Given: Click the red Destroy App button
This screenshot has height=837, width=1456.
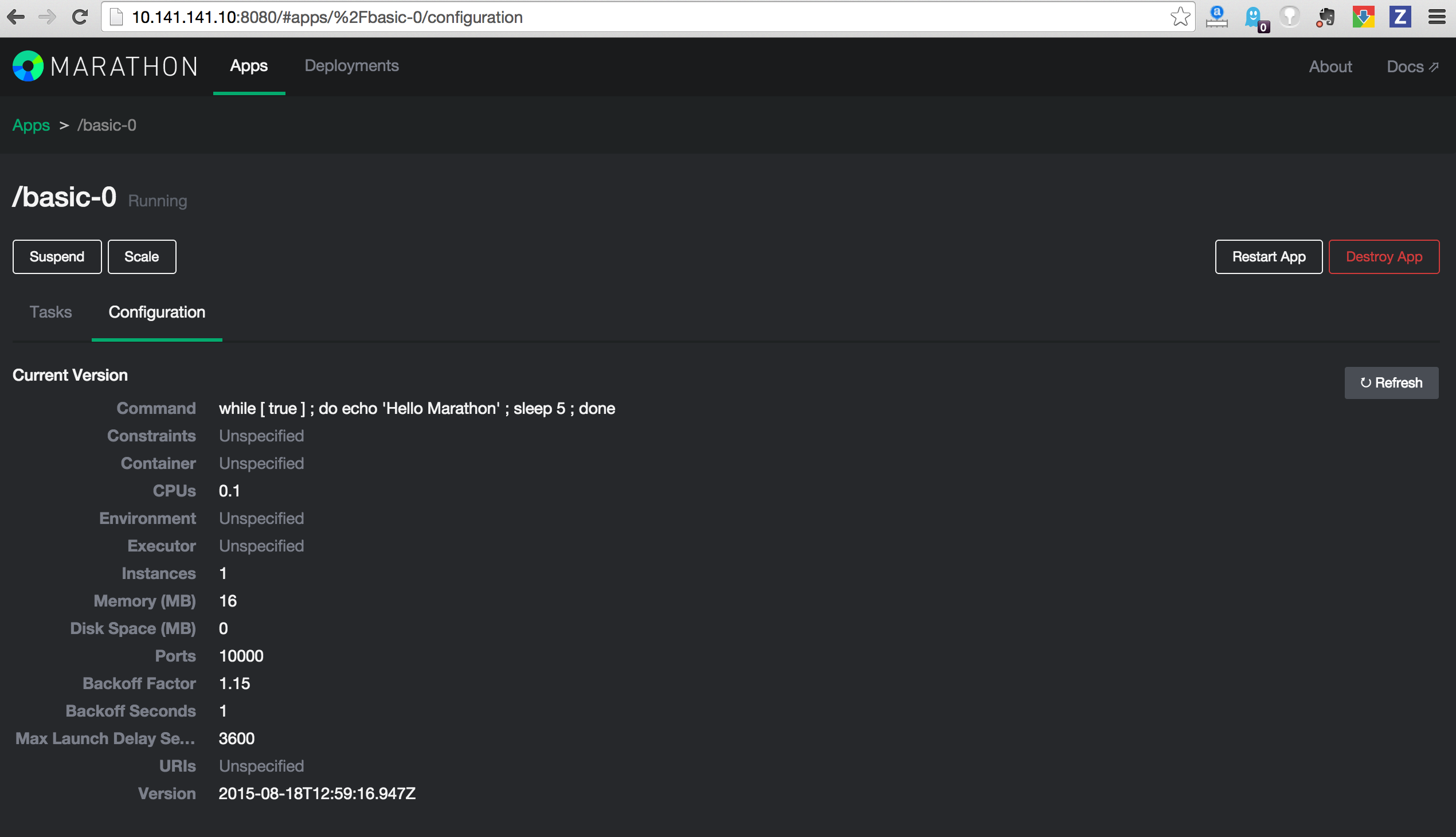Looking at the screenshot, I should pyautogui.click(x=1384, y=257).
